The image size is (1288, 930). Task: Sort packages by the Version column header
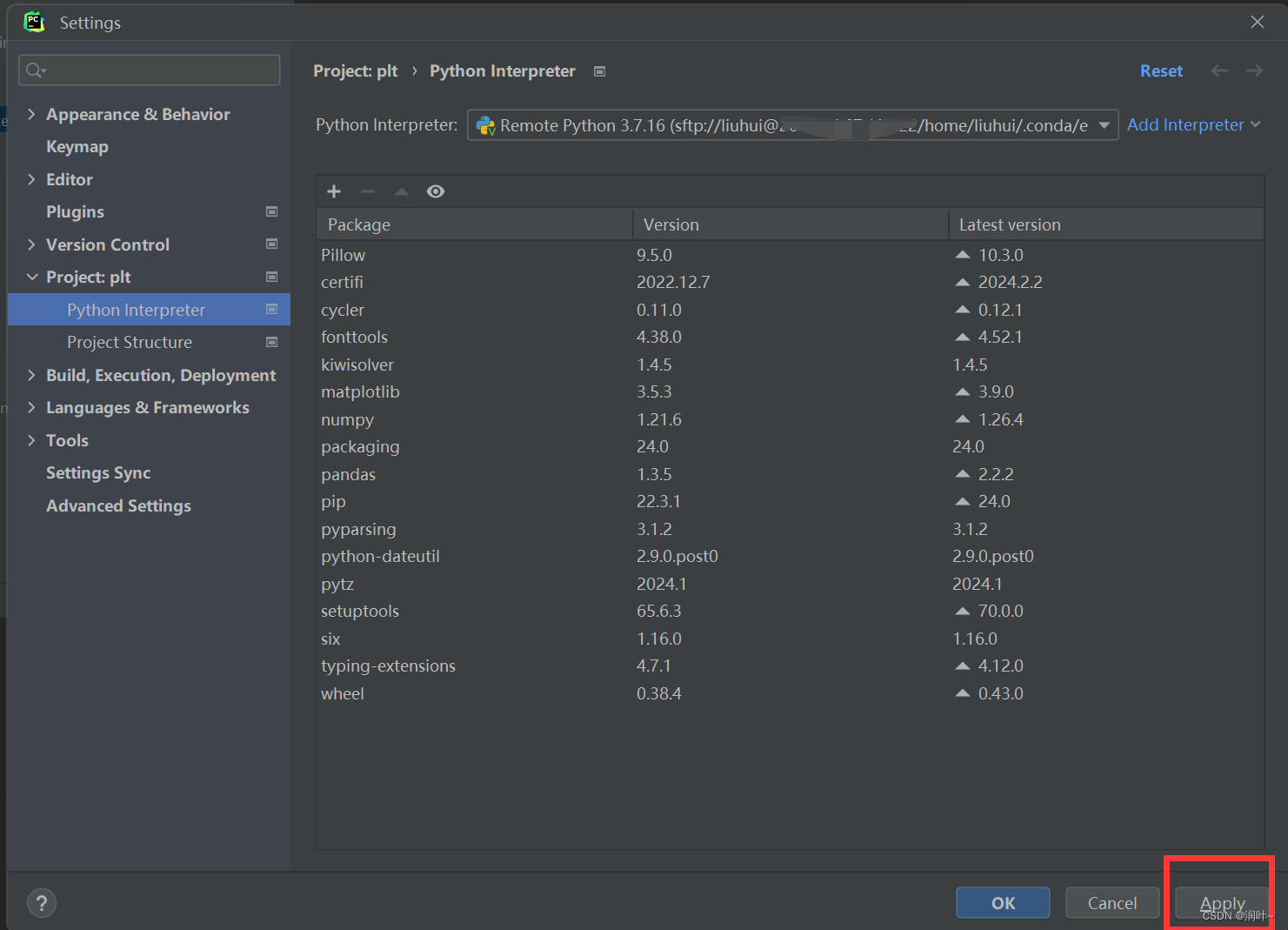point(671,224)
